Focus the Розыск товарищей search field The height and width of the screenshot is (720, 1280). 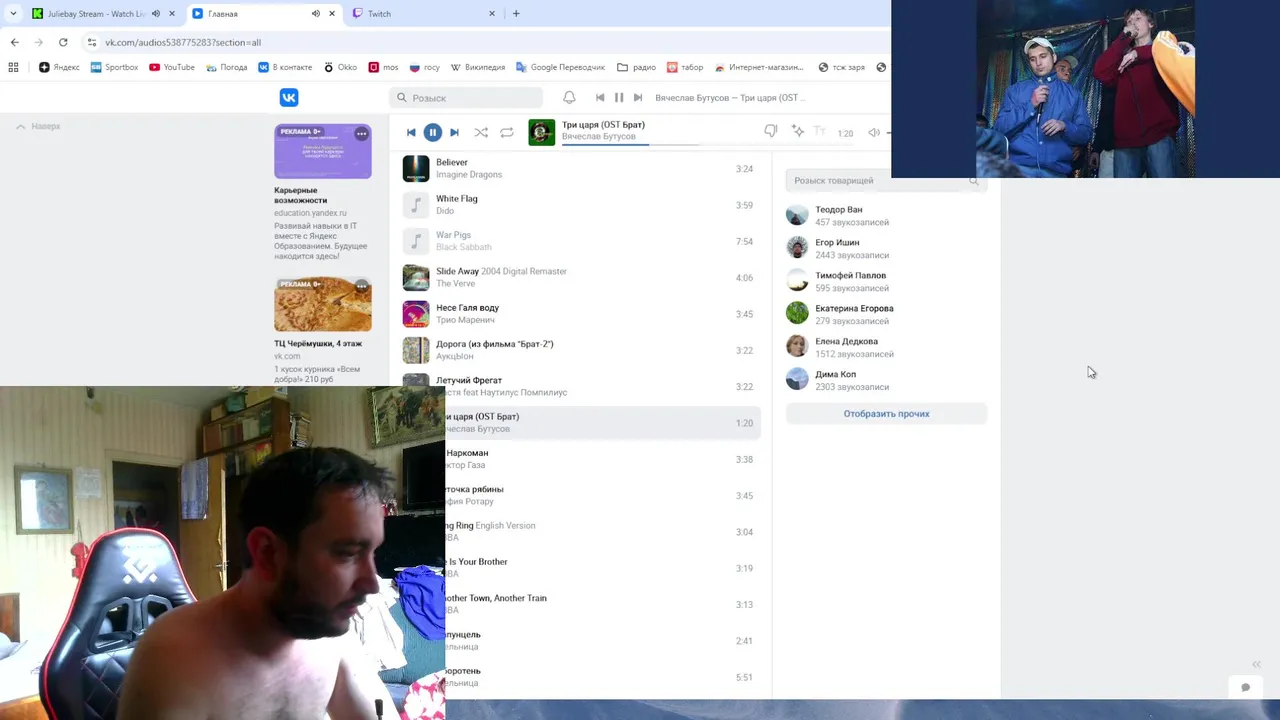point(886,181)
